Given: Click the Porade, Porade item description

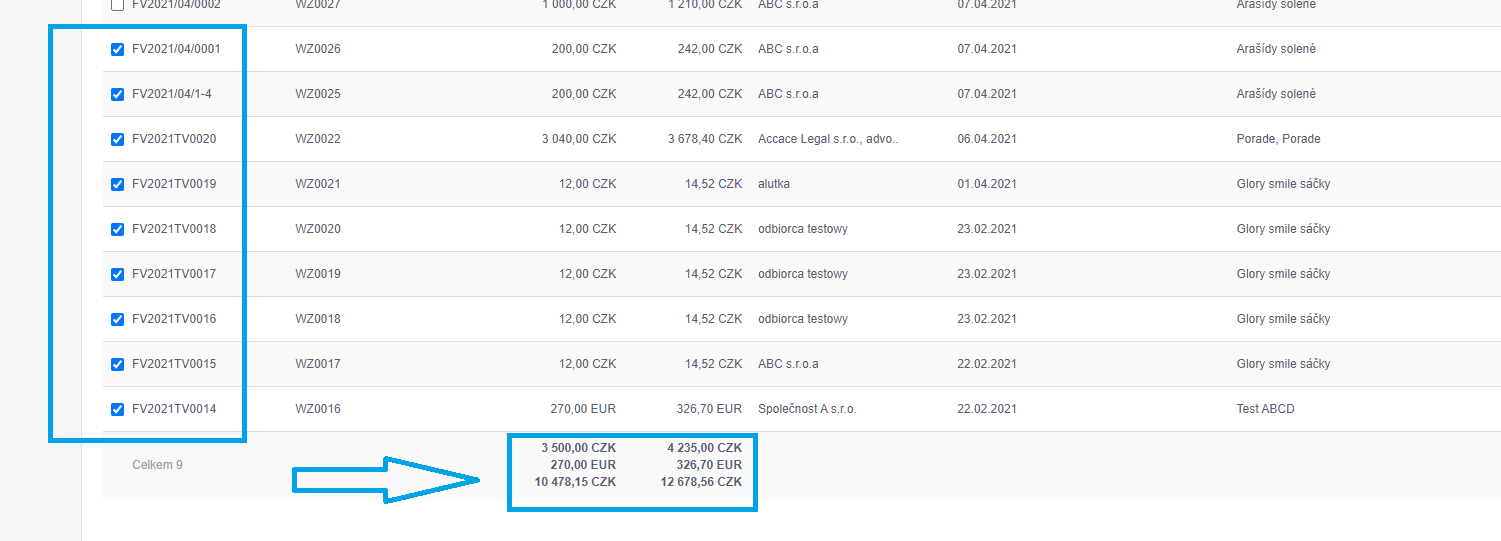Looking at the screenshot, I should (1278, 139).
